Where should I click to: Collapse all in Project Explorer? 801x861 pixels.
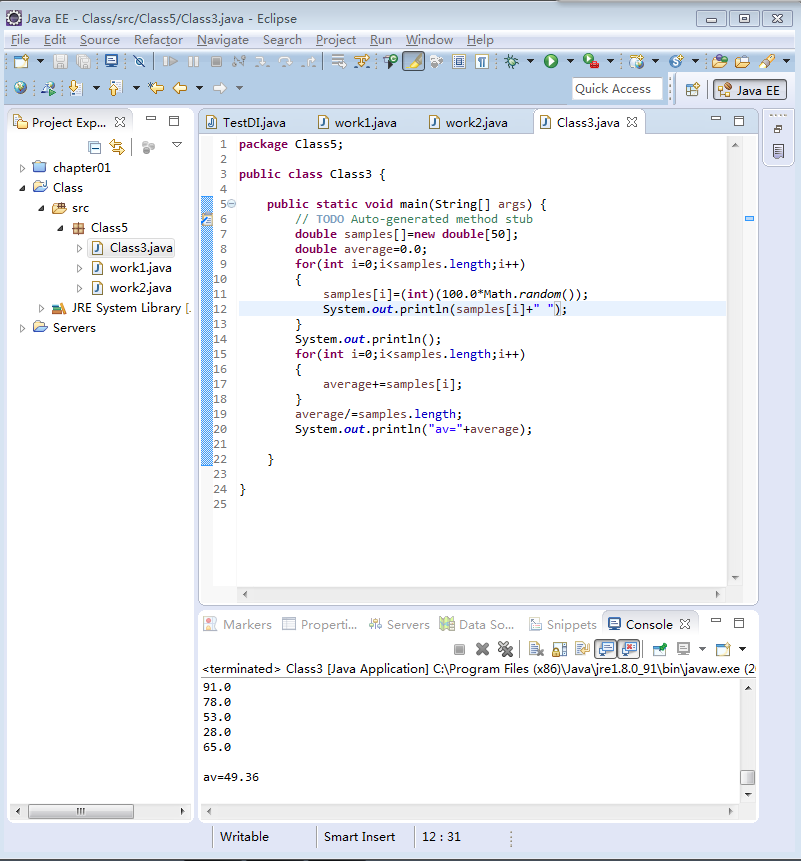[x=95, y=147]
